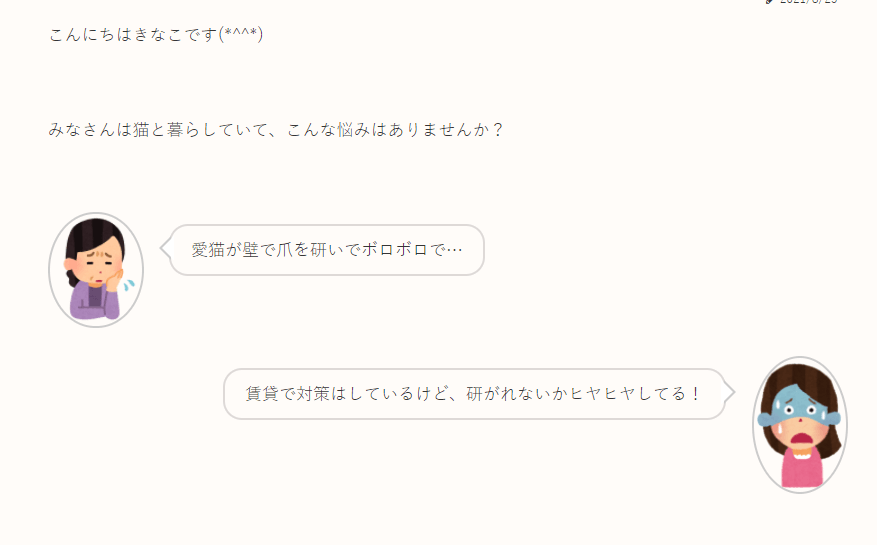
Task: Click the word 愛猫 in the left bubble
Action: [x=209, y=250]
